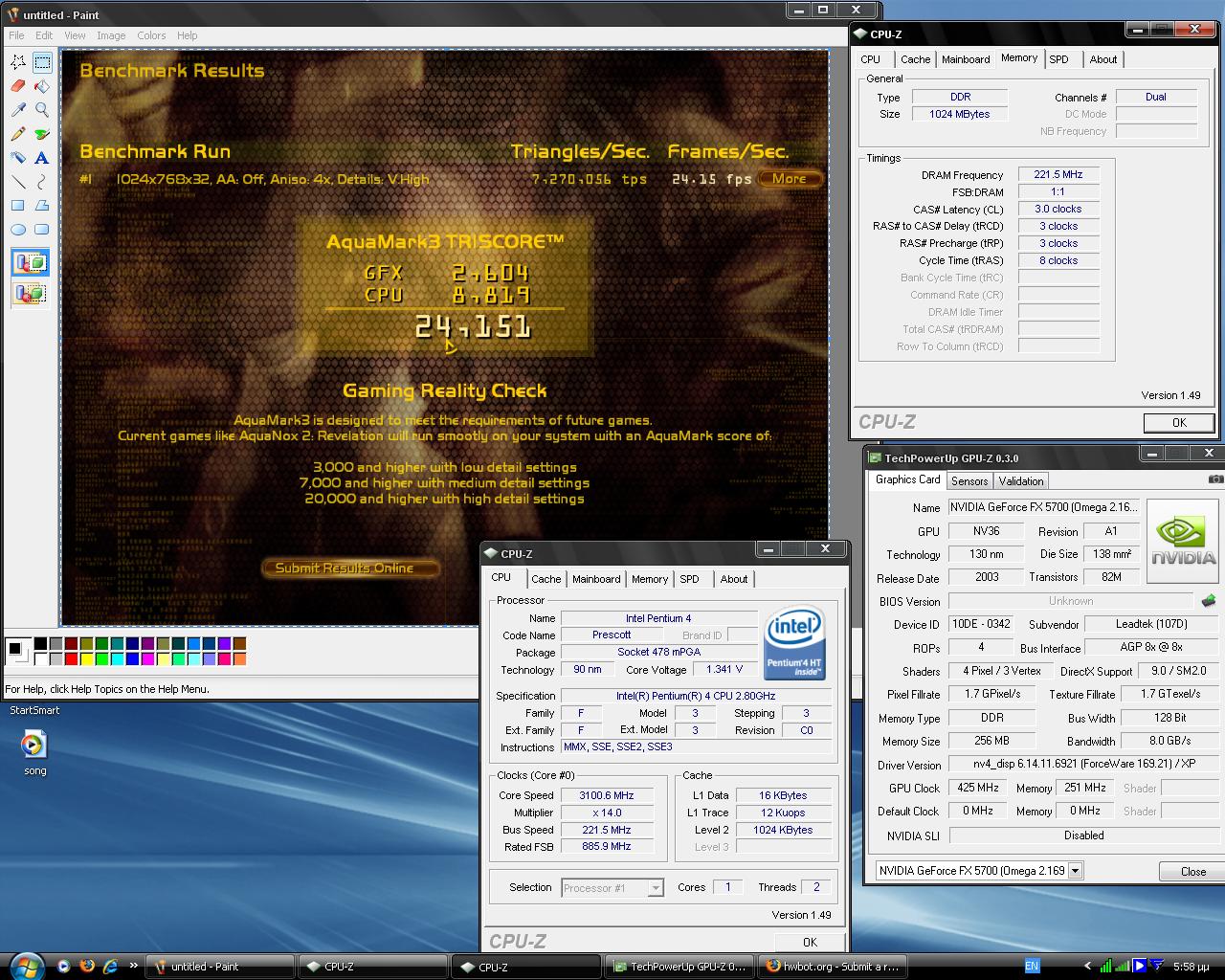Activate the Magnifier tool in Paint
The height and width of the screenshot is (980, 1225).
pos(42,110)
